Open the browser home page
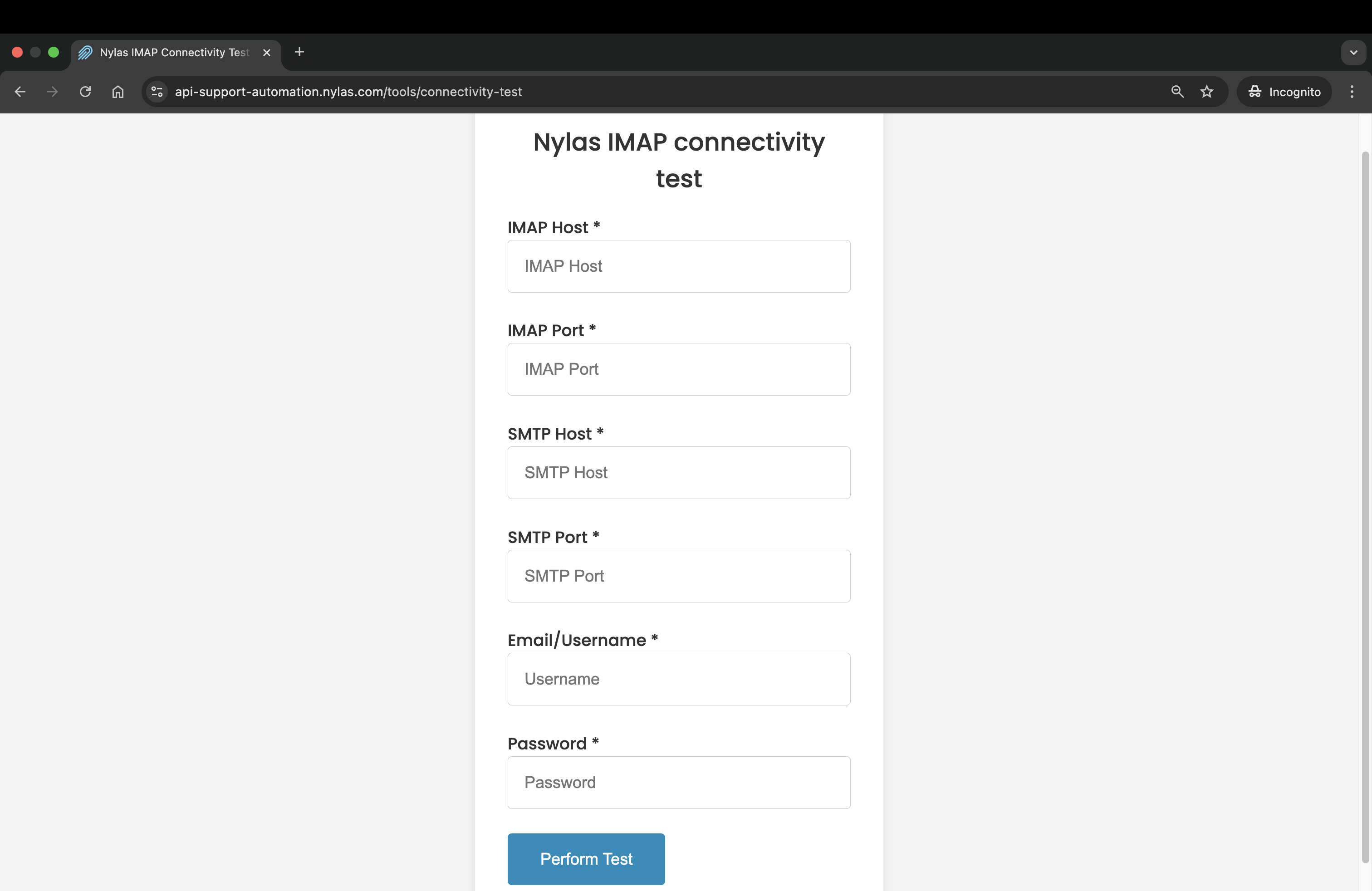Viewport: 1372px width, 891px height. 118,92
